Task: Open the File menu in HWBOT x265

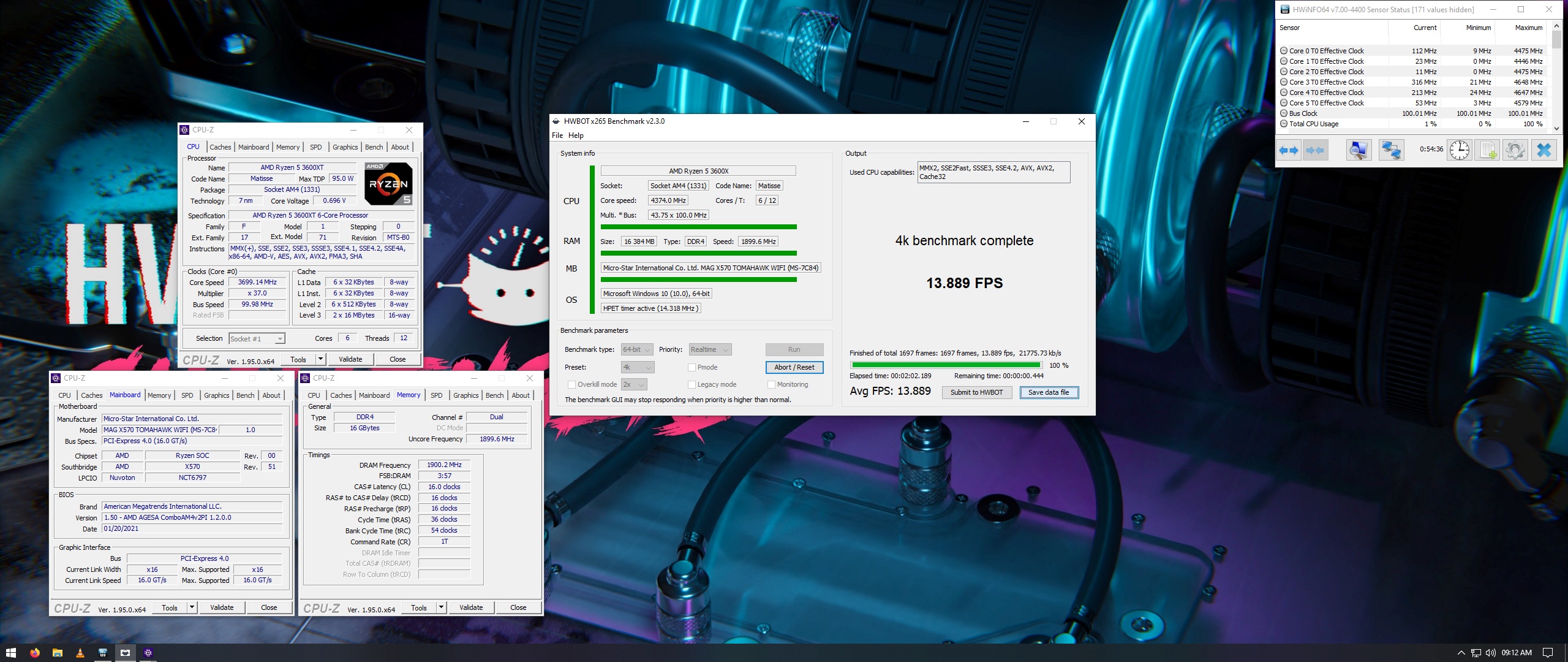Action: 557,135
